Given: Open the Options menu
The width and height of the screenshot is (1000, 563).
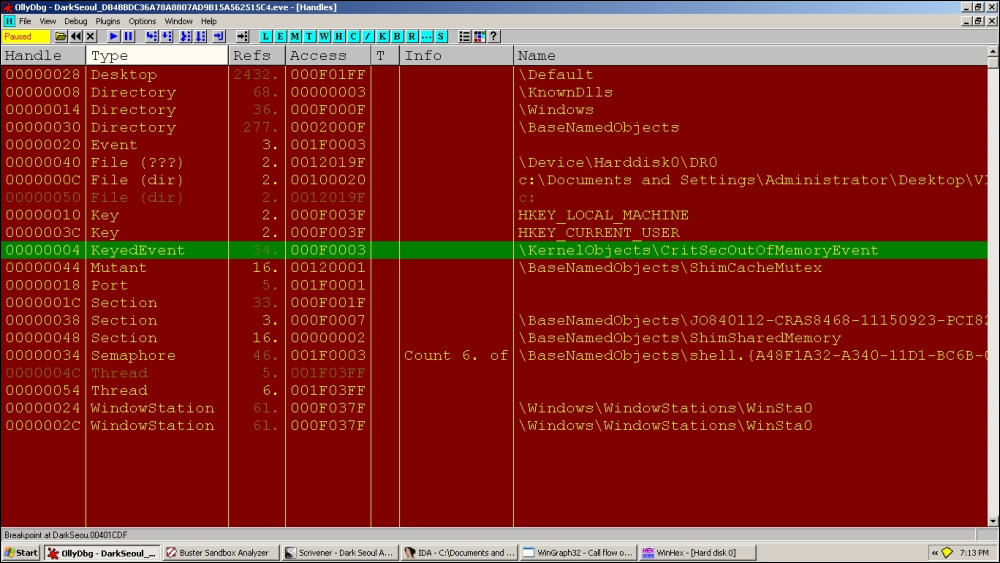Looking at the screenshot, I should point(142,21).
